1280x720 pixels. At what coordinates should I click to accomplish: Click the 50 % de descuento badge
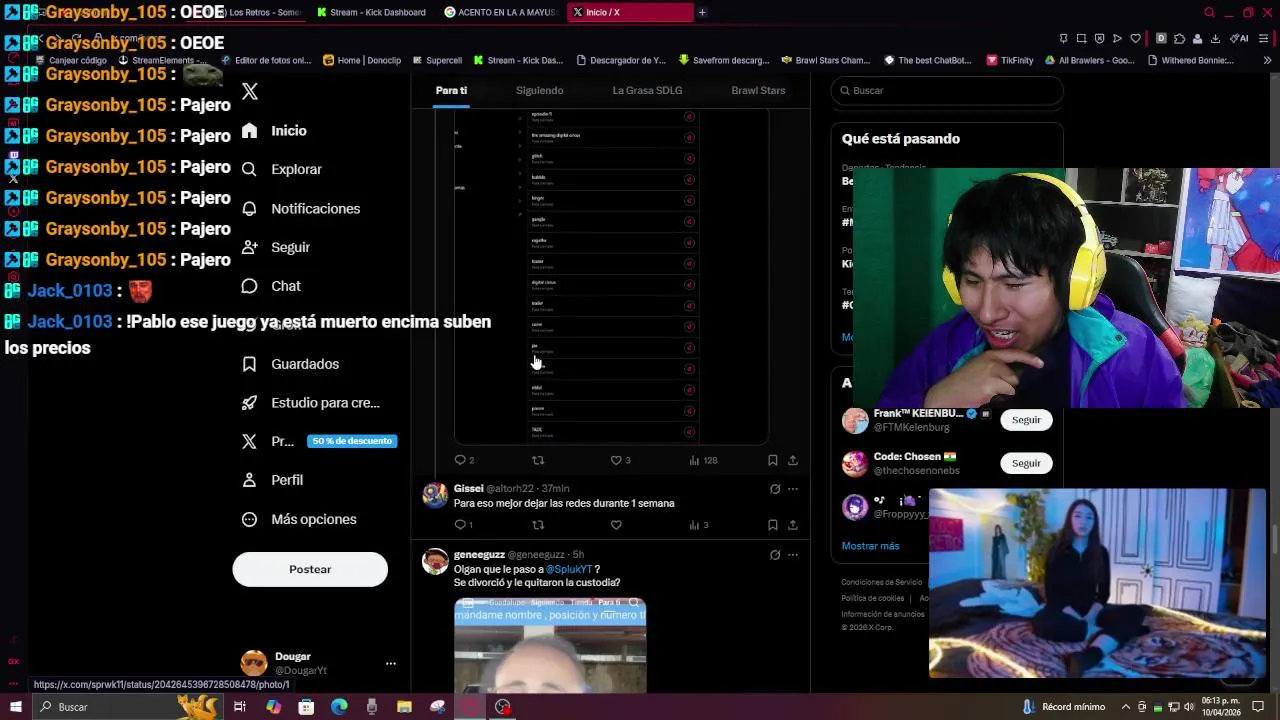coord(352,441)
